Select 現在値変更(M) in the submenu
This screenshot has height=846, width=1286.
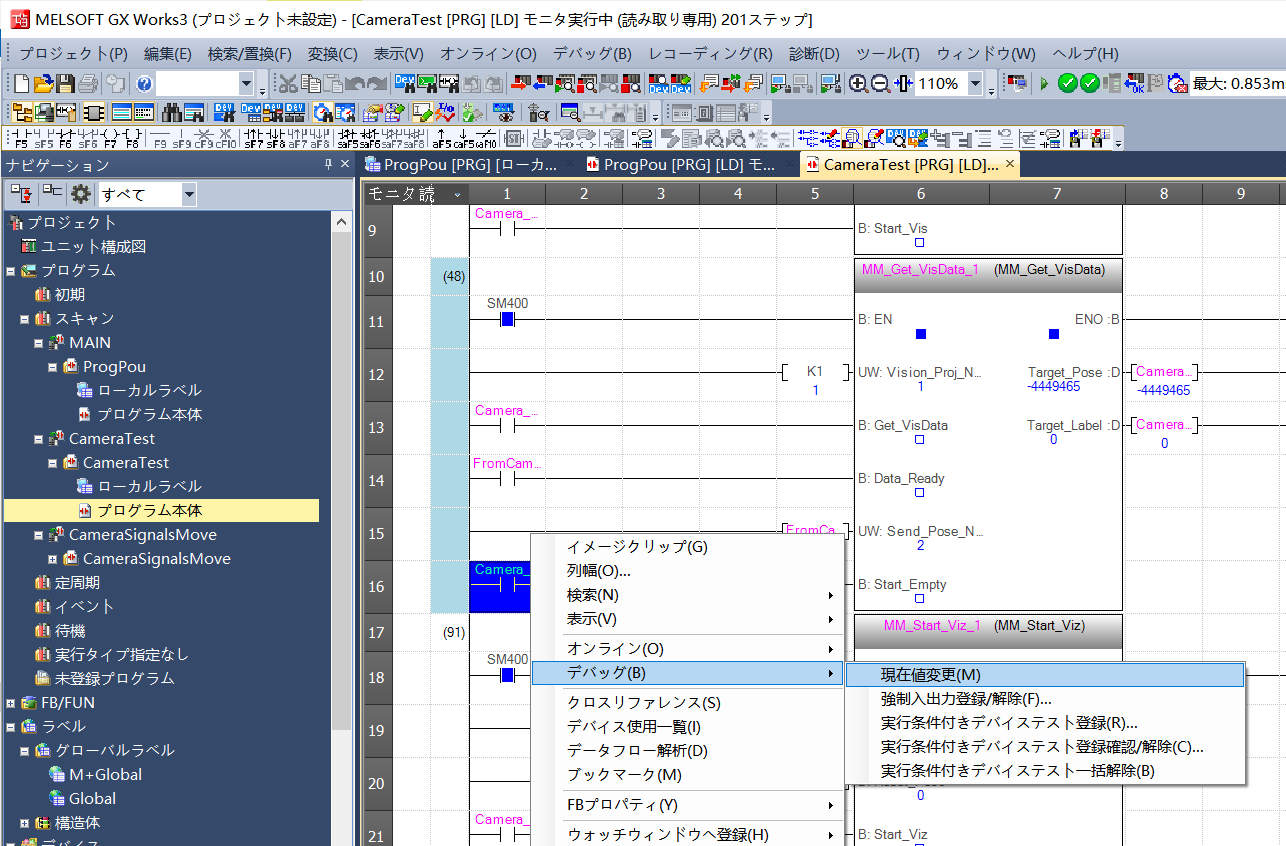(930, 675)
